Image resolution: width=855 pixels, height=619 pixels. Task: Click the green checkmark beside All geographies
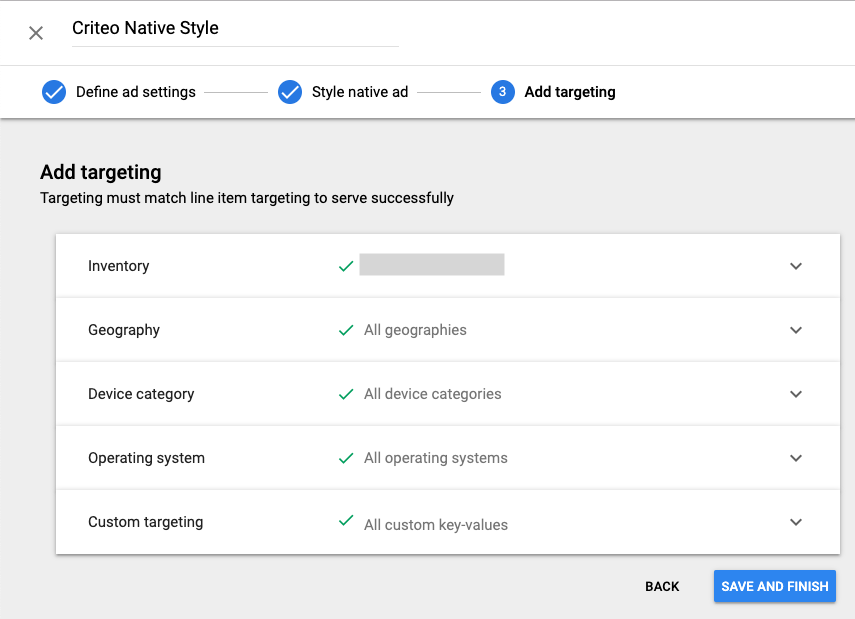pos(346,330)
